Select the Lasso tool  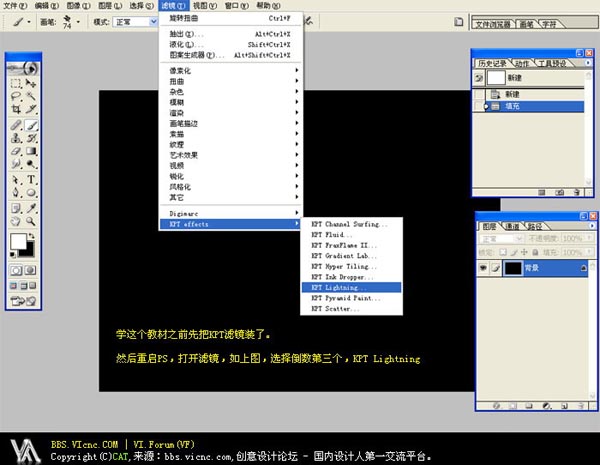(16, 96)
